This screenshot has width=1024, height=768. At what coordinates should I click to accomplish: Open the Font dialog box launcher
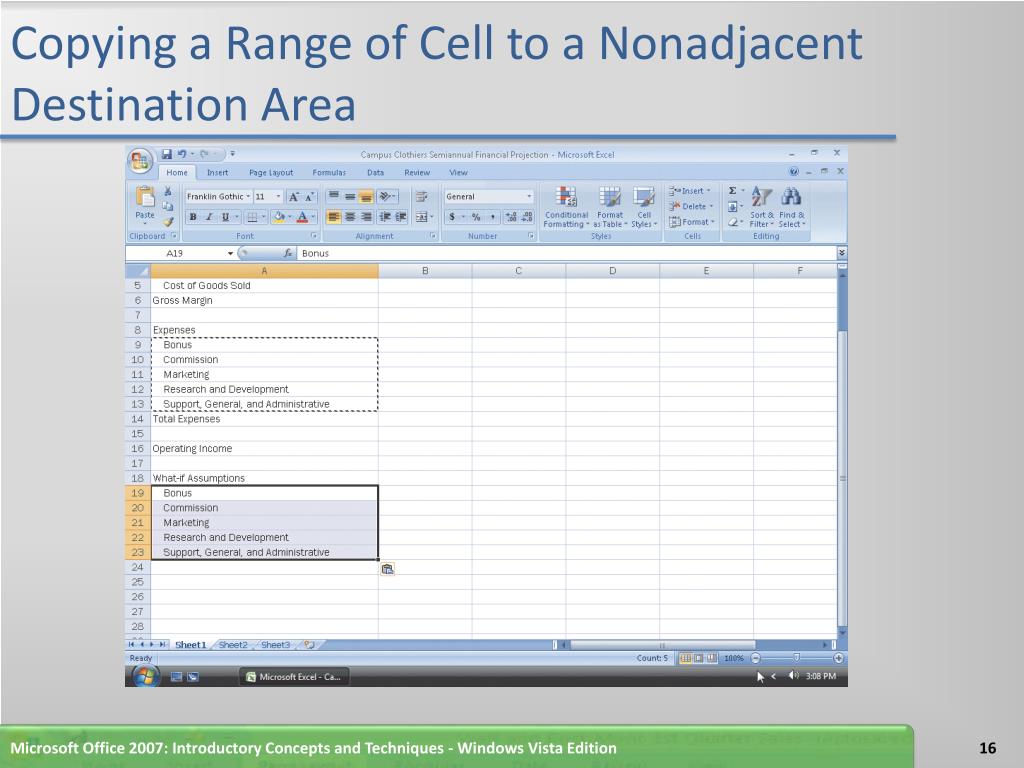coord(314,236)
